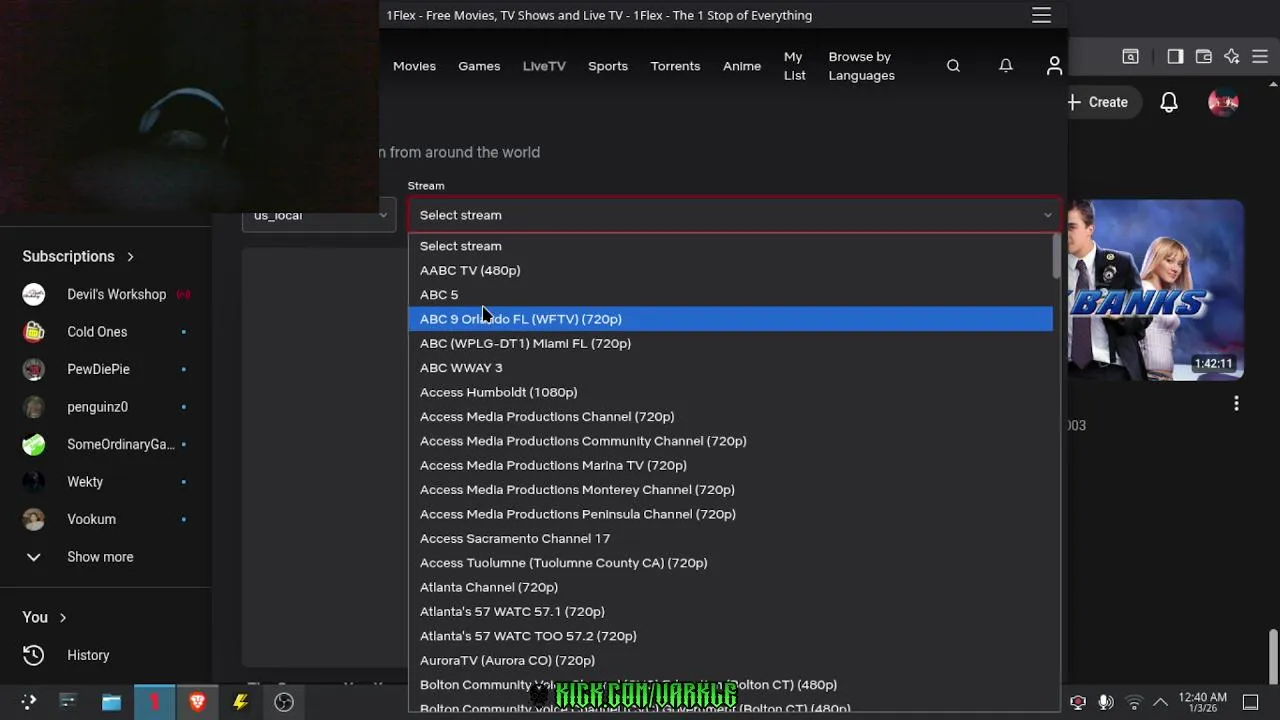Toggle the browser sidebar panel icon
Viewport: 1280px width, 720px height.
[1175, 57]
